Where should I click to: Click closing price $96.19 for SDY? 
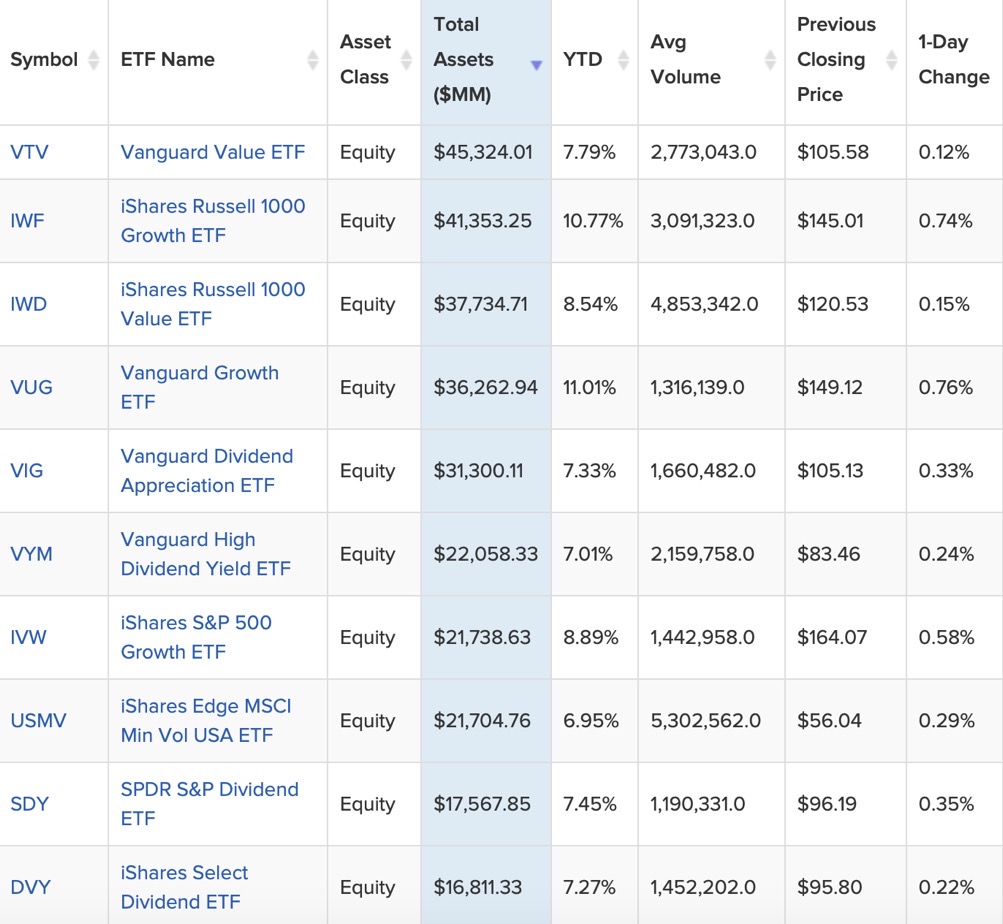(x=826, y=804)
